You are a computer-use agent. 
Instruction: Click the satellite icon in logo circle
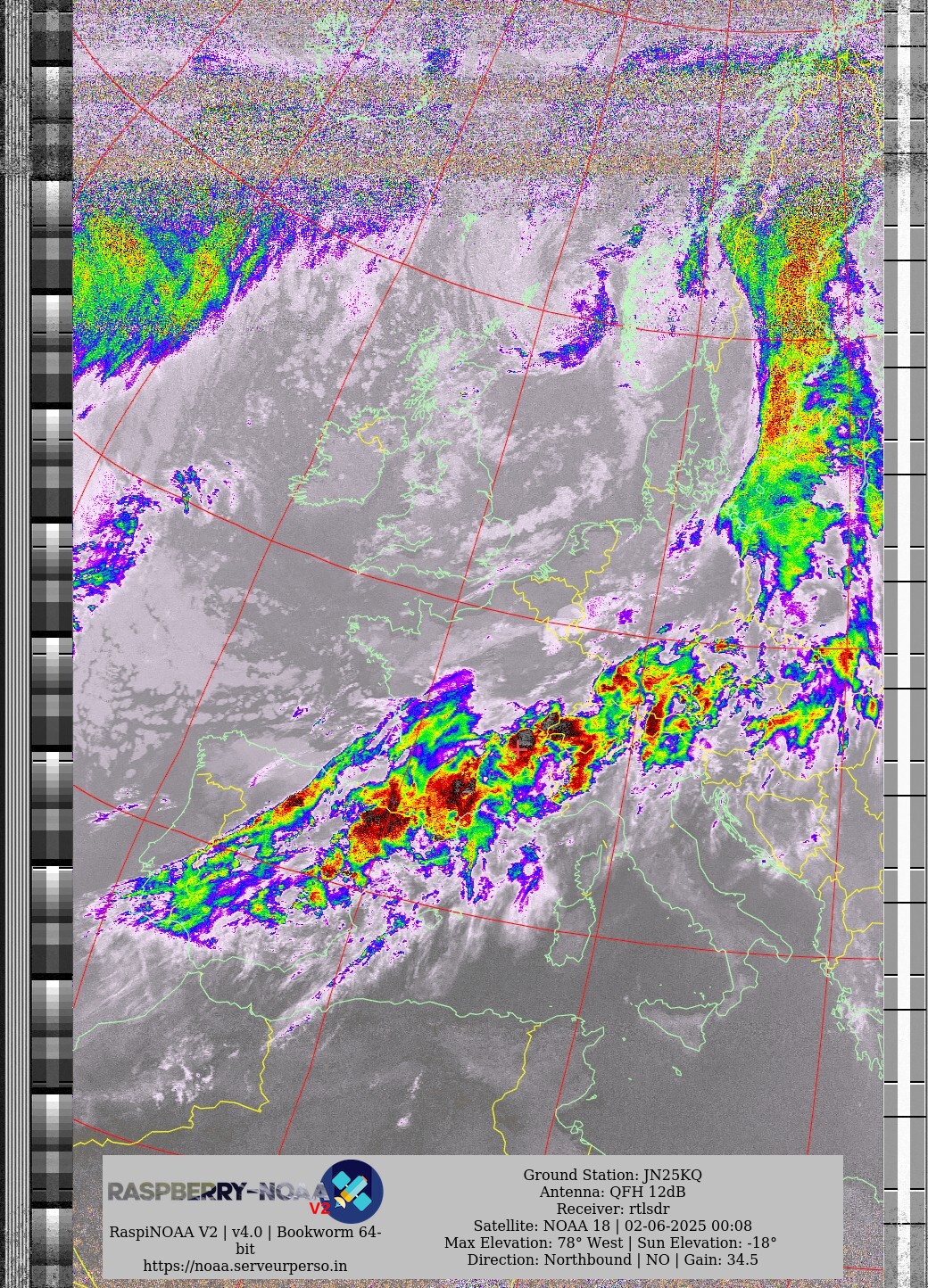tap(352, 1192)
